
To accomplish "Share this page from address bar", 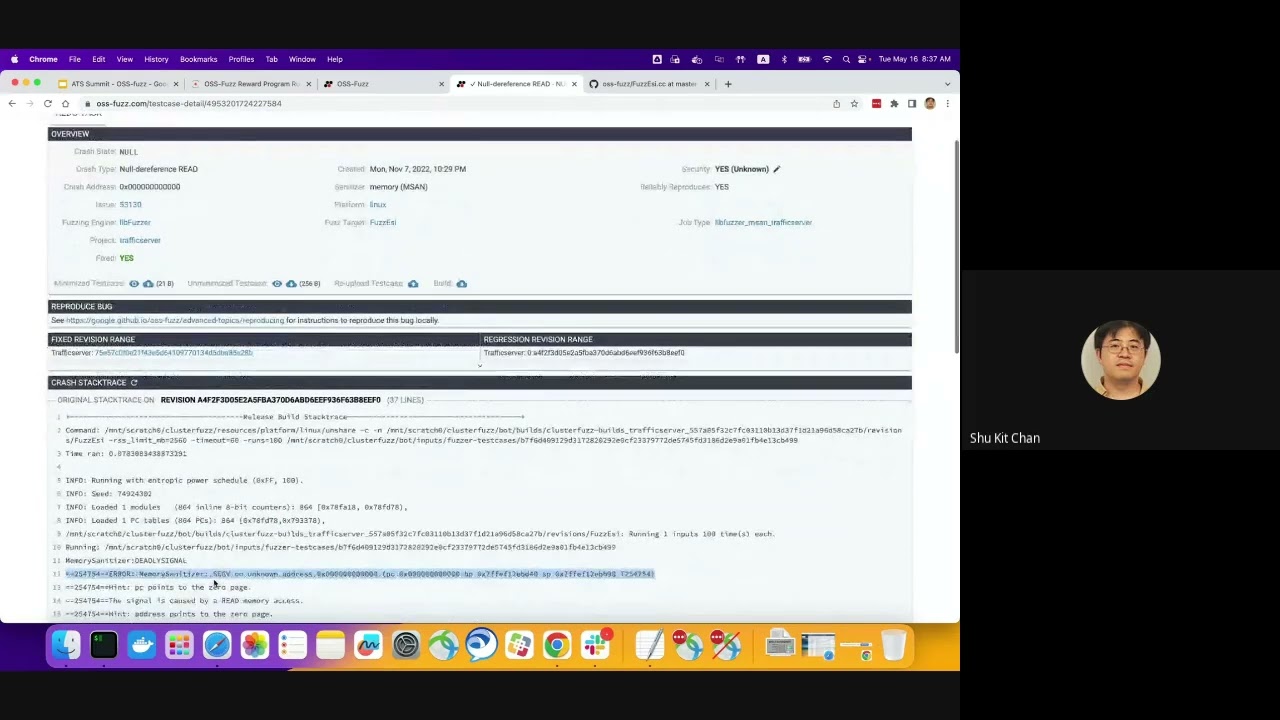I will [836, 104].
